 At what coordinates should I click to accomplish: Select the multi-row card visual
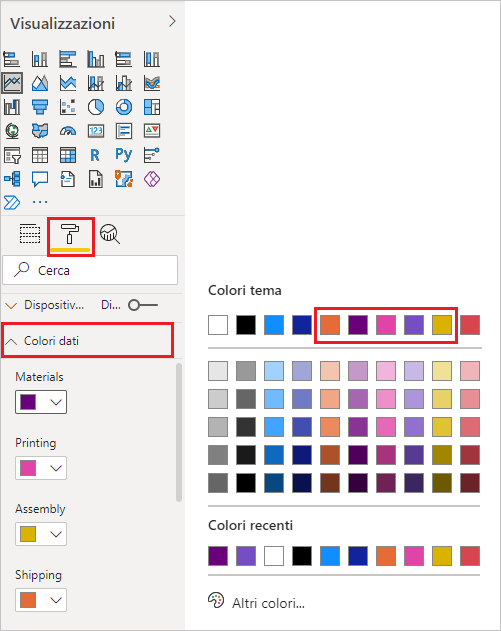click(x=124, y=131)
